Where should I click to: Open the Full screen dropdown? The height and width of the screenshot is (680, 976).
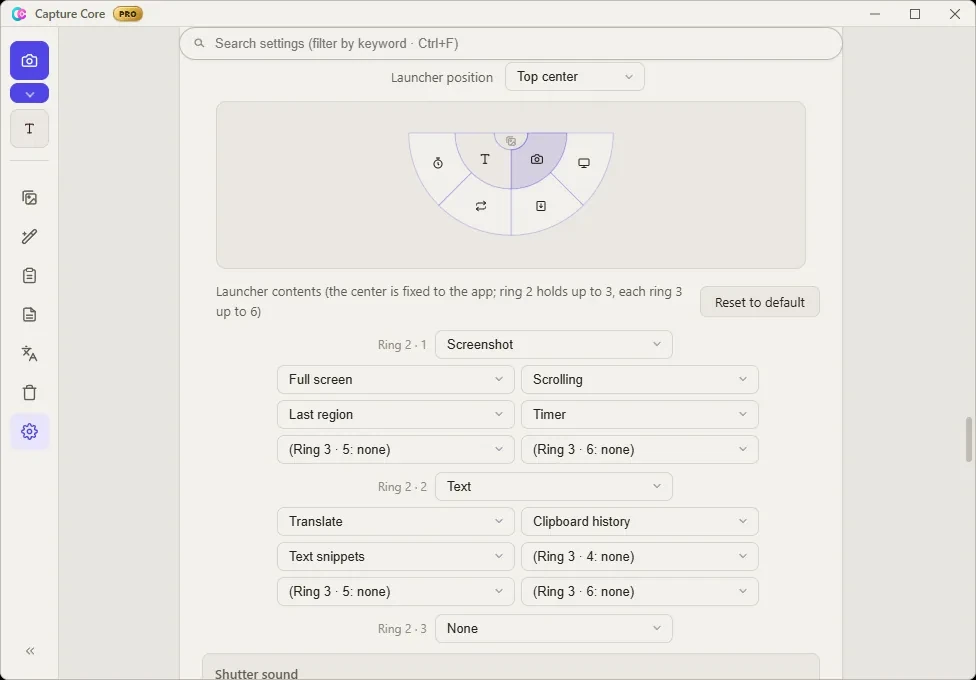click(x=395, y=379)
